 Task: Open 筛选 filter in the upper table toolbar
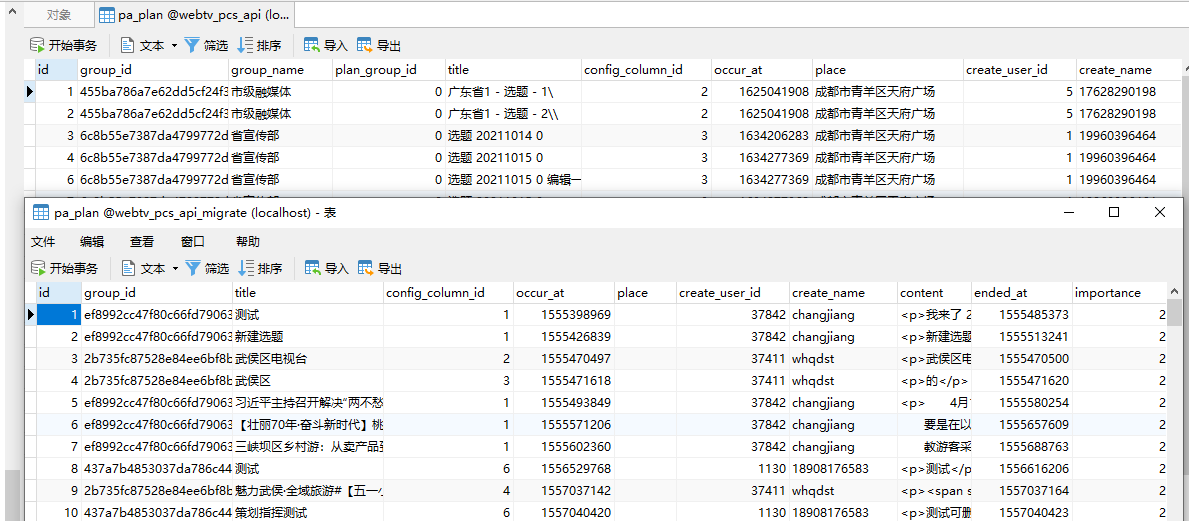pos(206,46)
